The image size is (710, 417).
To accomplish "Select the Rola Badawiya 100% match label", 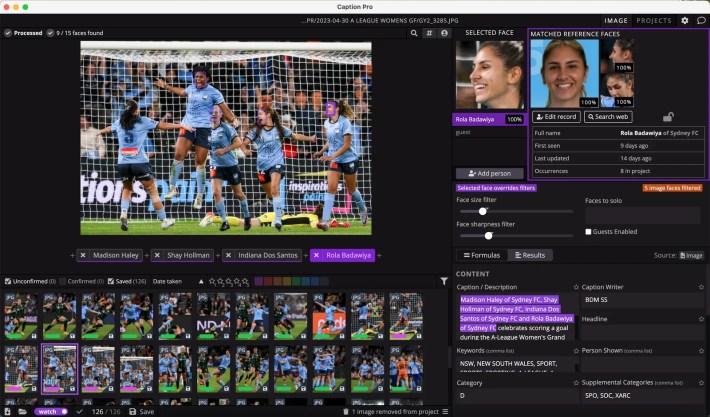I will coord(489,120).
